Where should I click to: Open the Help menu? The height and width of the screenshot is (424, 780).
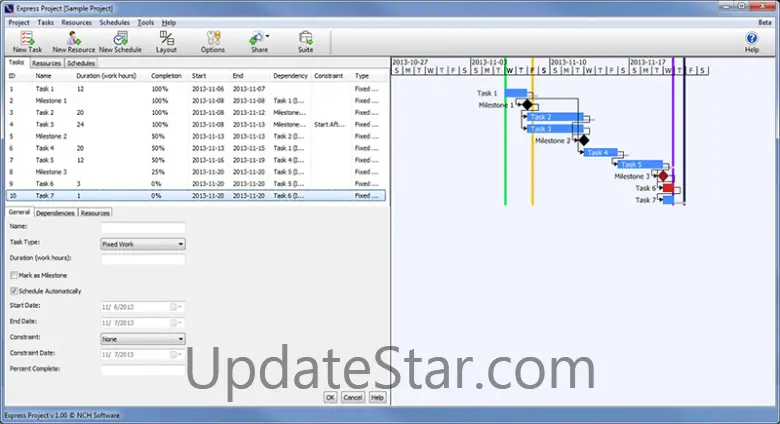click(169, 22)
